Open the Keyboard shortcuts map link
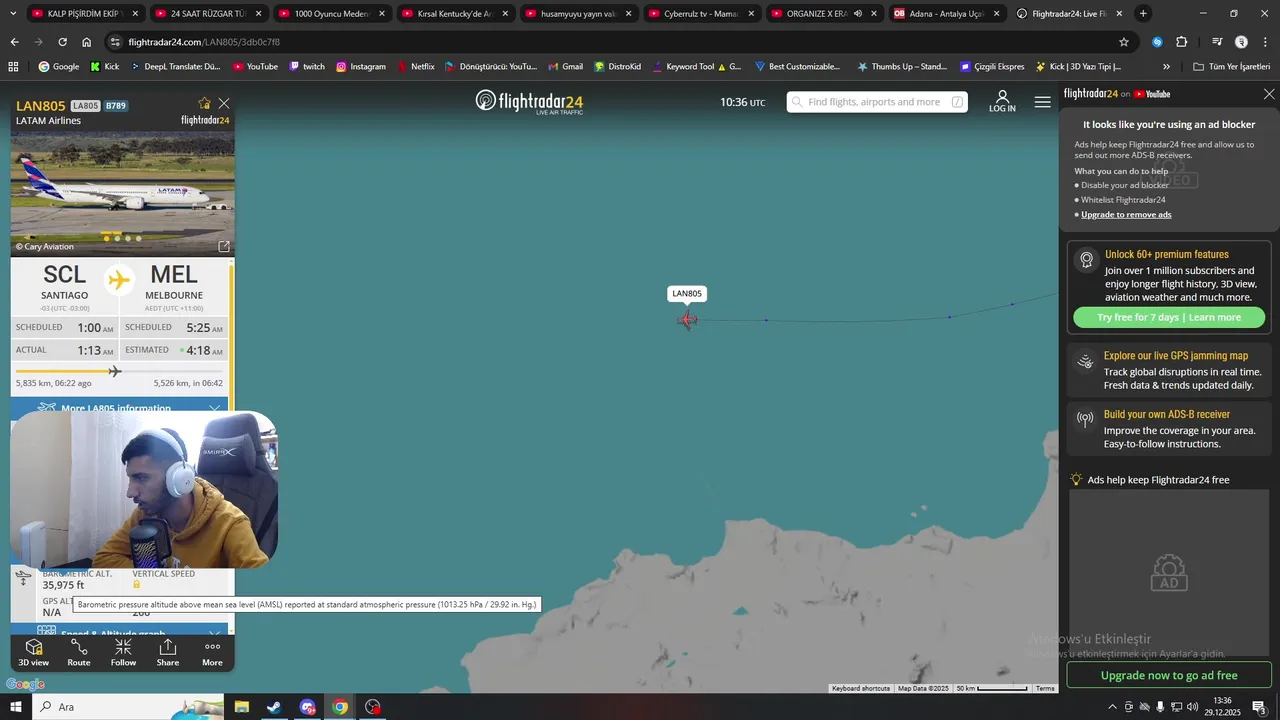The width and height of the screenshot is (1280, 720). pos(861,688)
